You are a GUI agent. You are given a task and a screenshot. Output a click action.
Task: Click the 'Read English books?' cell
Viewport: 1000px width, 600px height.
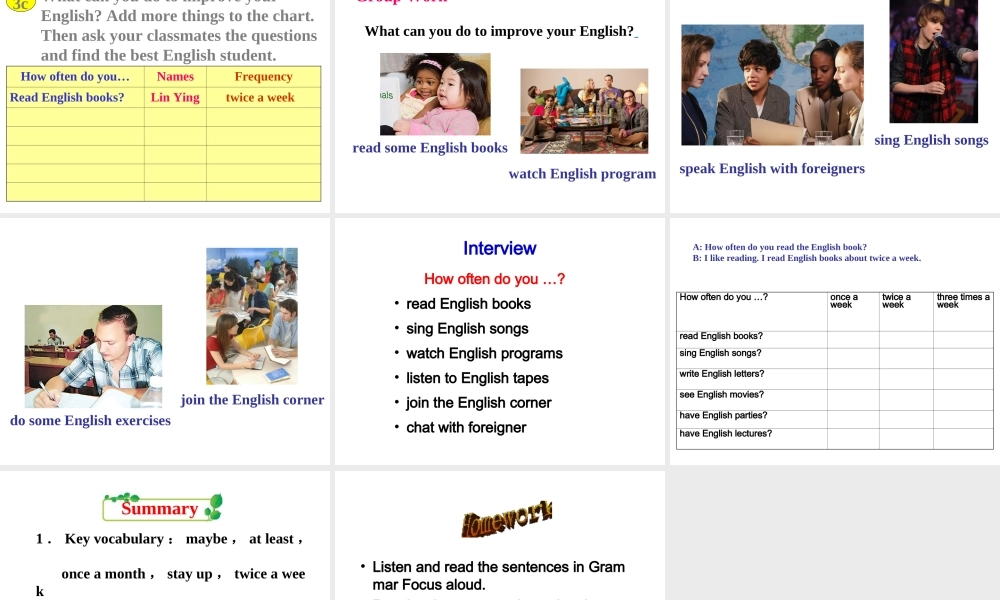[x=75, y=98]
